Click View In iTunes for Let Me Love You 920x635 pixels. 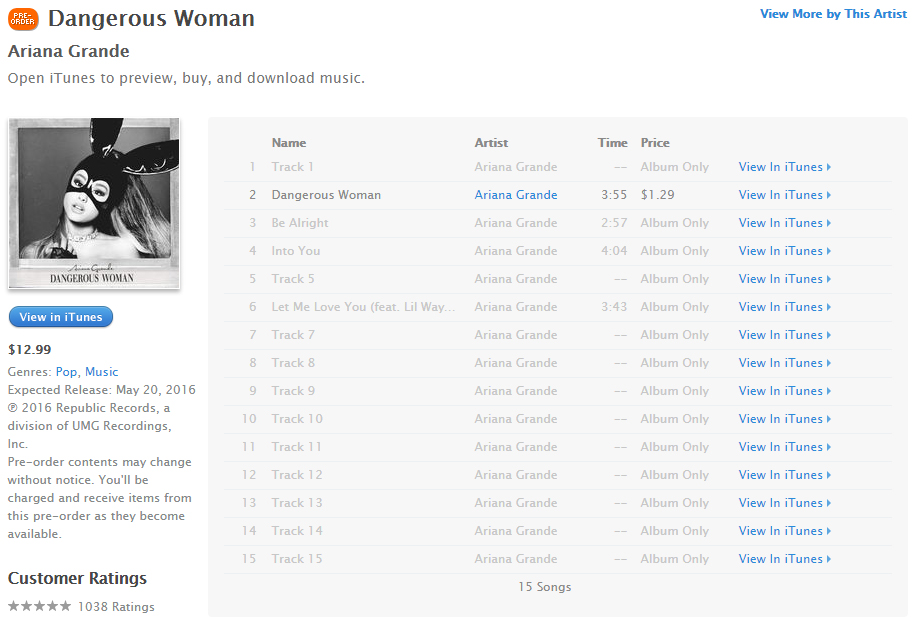pos(784,307)
